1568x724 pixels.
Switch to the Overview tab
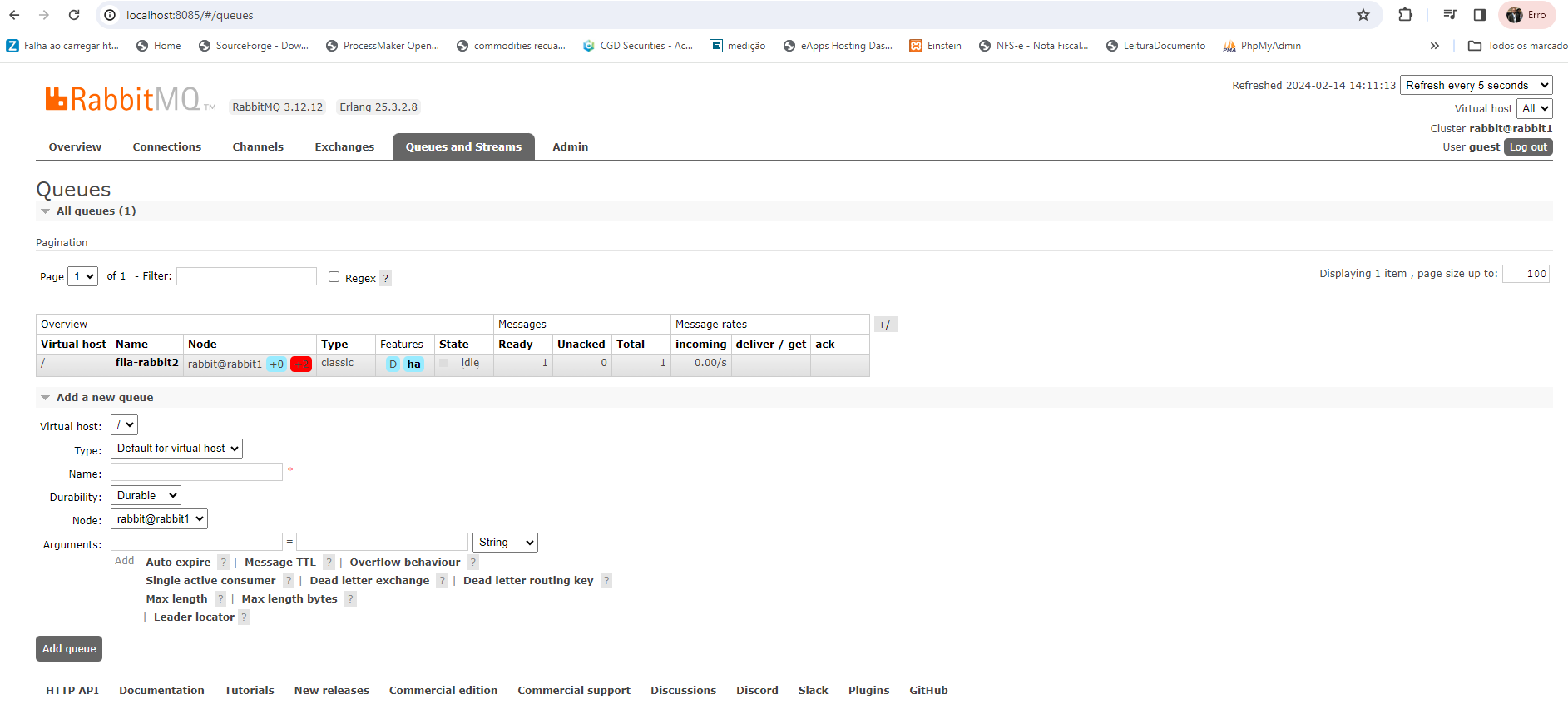coord(75,147)
